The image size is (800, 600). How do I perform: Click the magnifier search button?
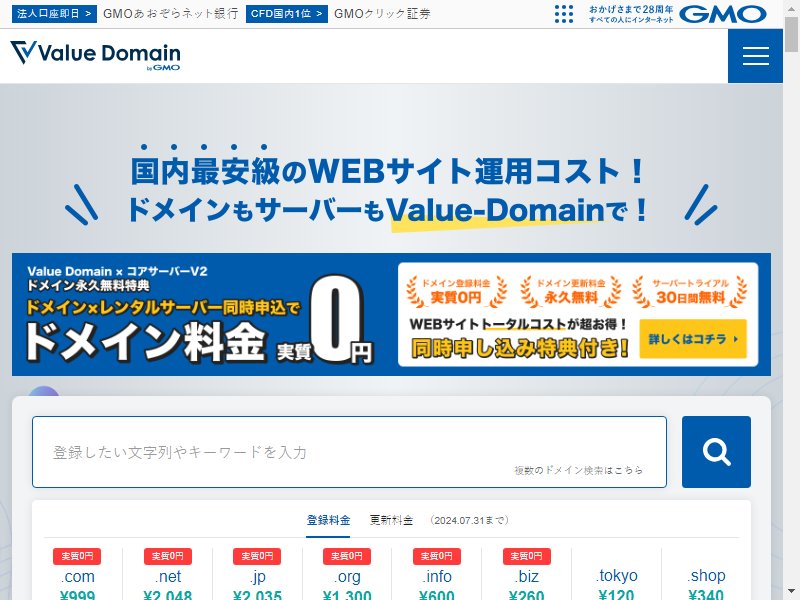716,452
